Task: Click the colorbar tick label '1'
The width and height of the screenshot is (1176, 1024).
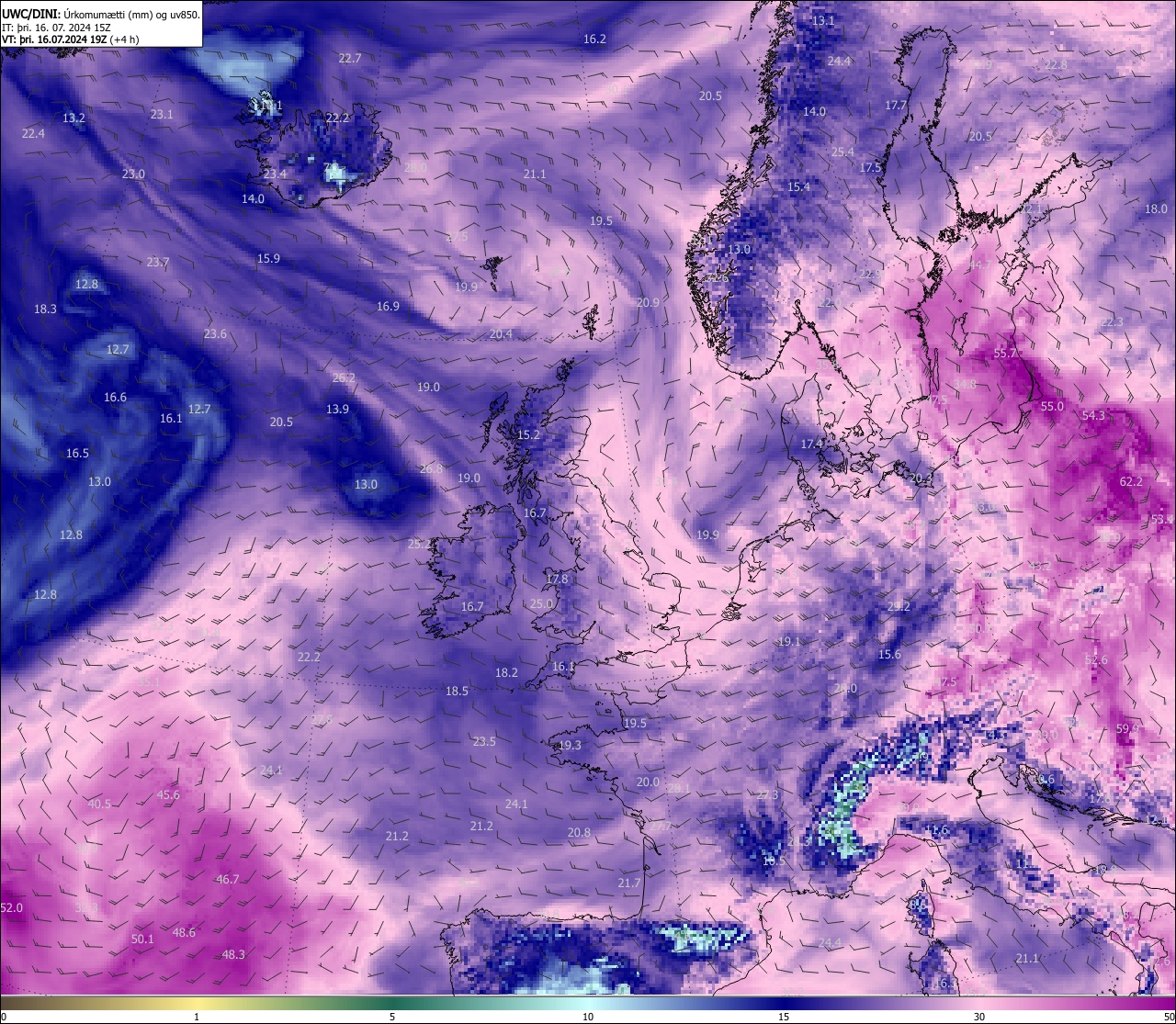Action: [197, 1017]
